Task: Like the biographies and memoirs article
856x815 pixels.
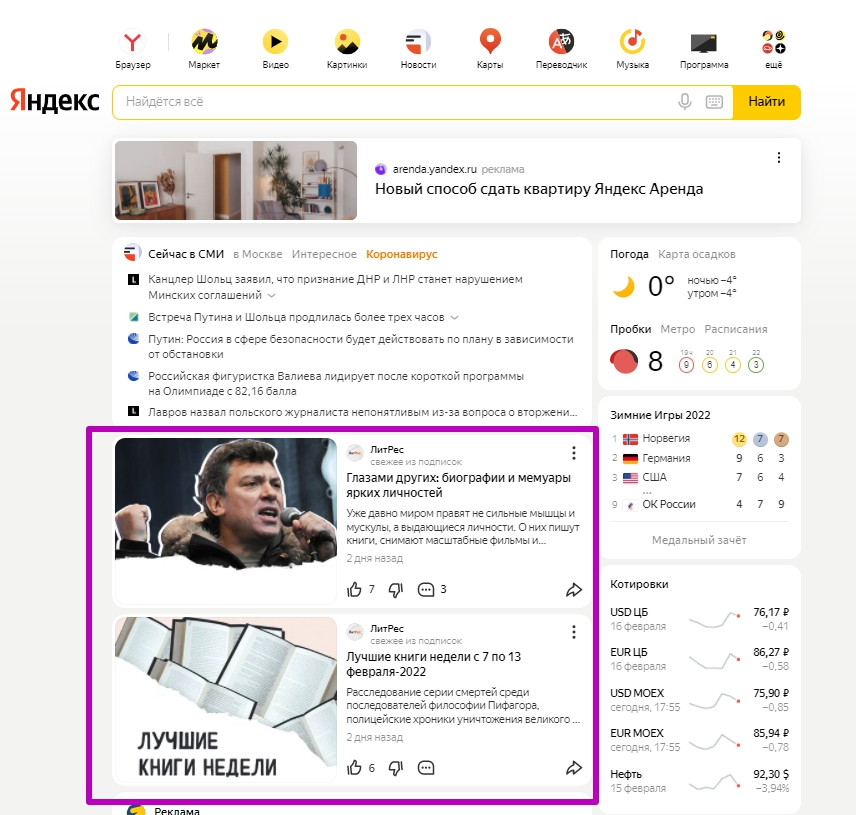Action: tap(354, 590)
